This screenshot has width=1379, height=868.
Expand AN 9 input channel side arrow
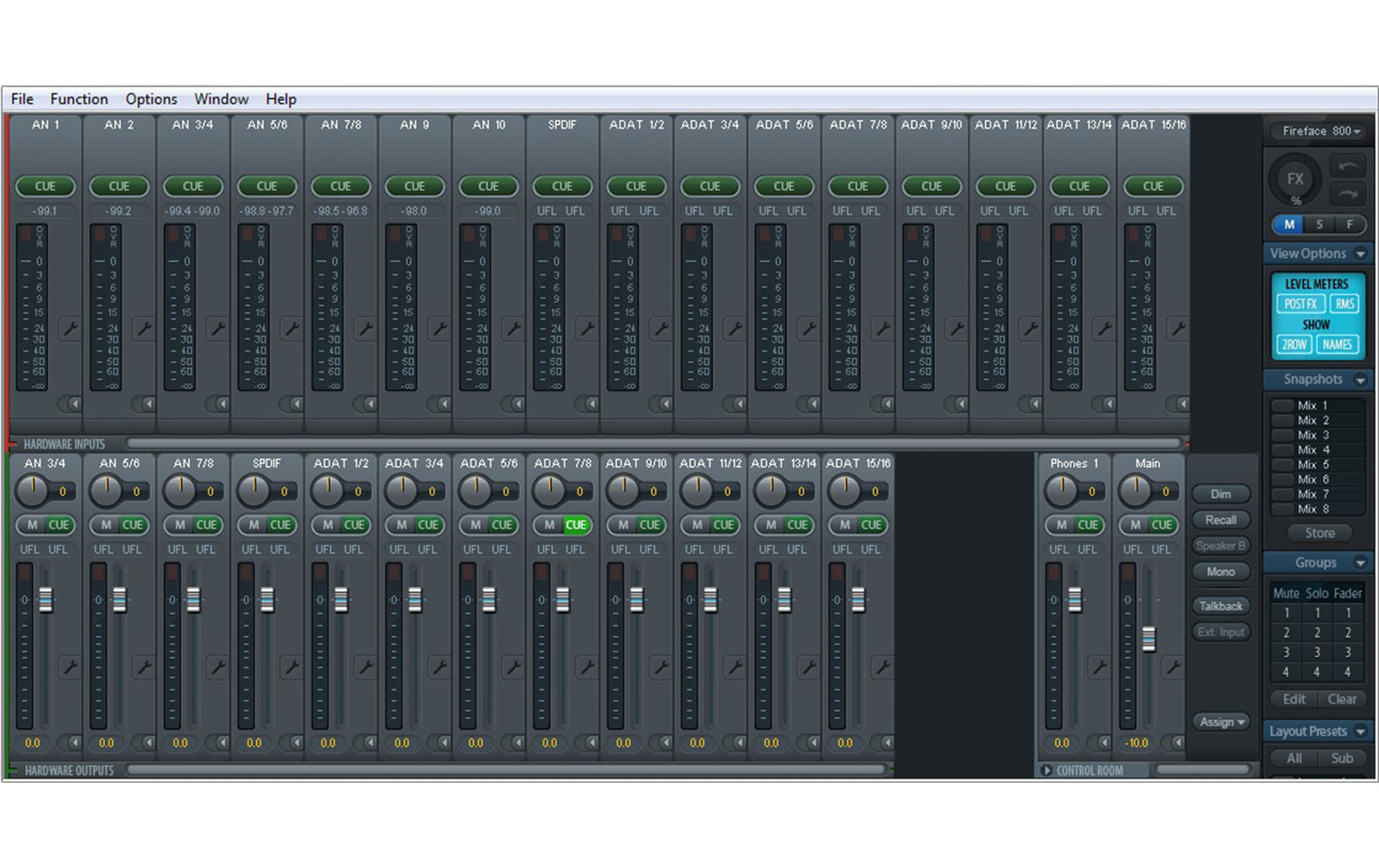tap(440, 403)
